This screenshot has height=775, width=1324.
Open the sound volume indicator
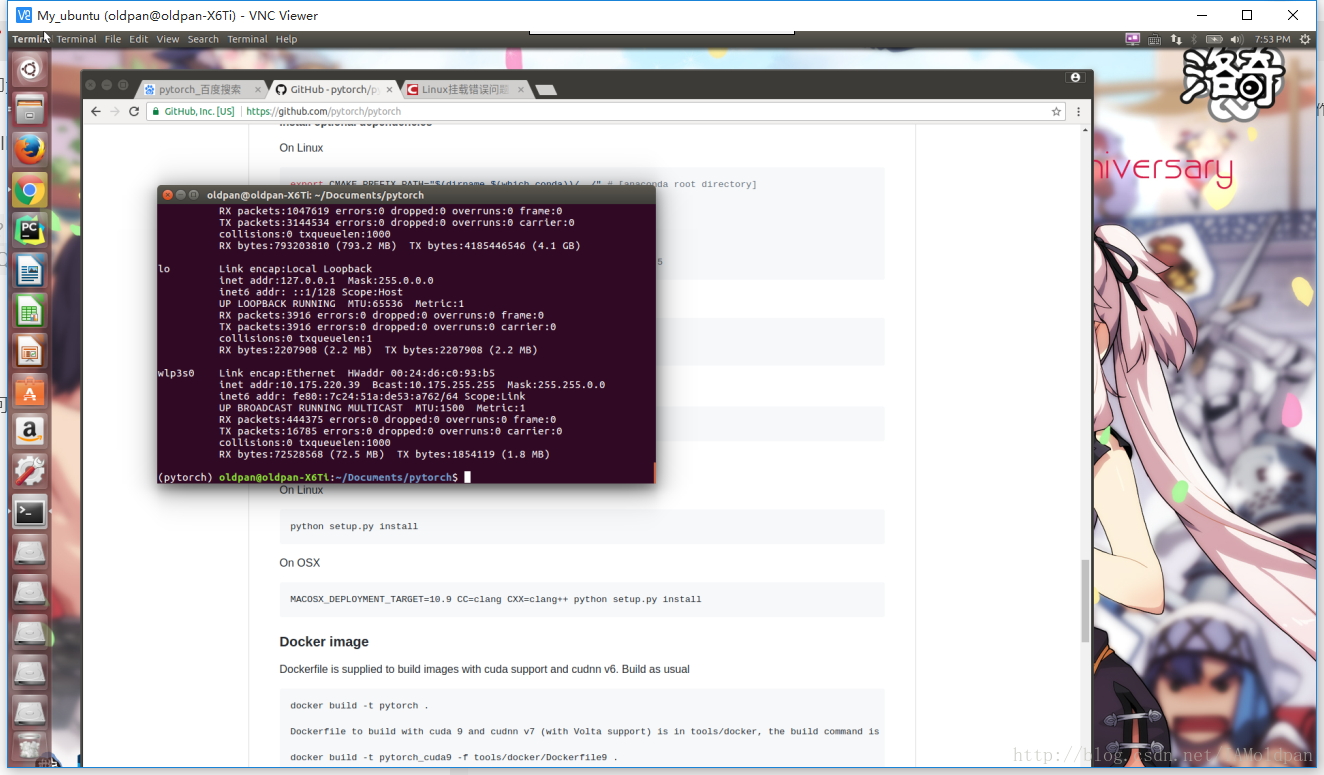click(1239, 39)
